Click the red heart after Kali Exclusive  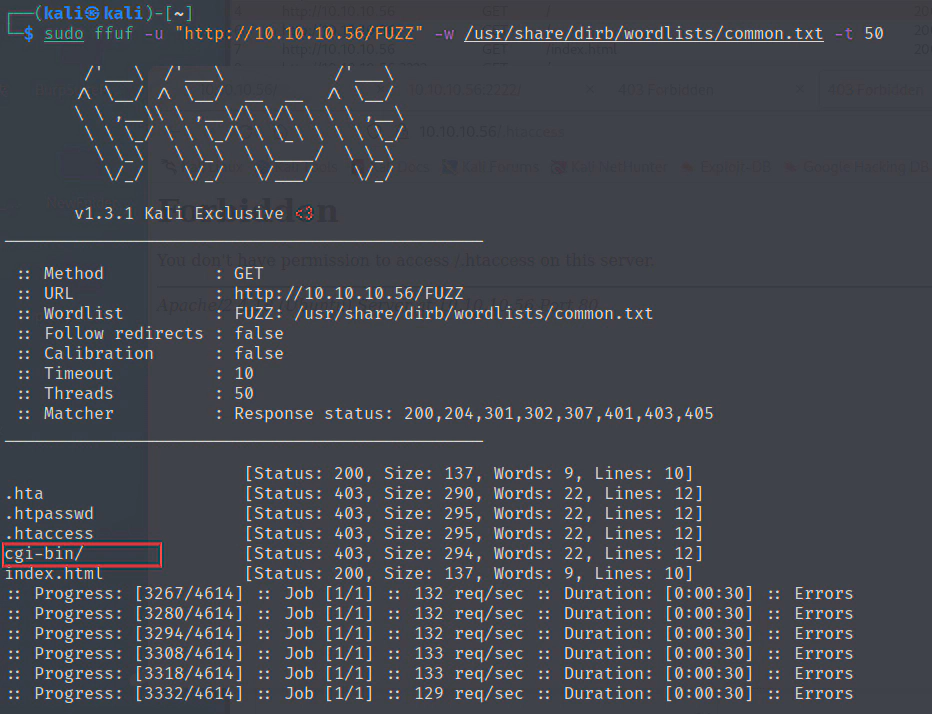pyautogui.click(x=304, y=213)
